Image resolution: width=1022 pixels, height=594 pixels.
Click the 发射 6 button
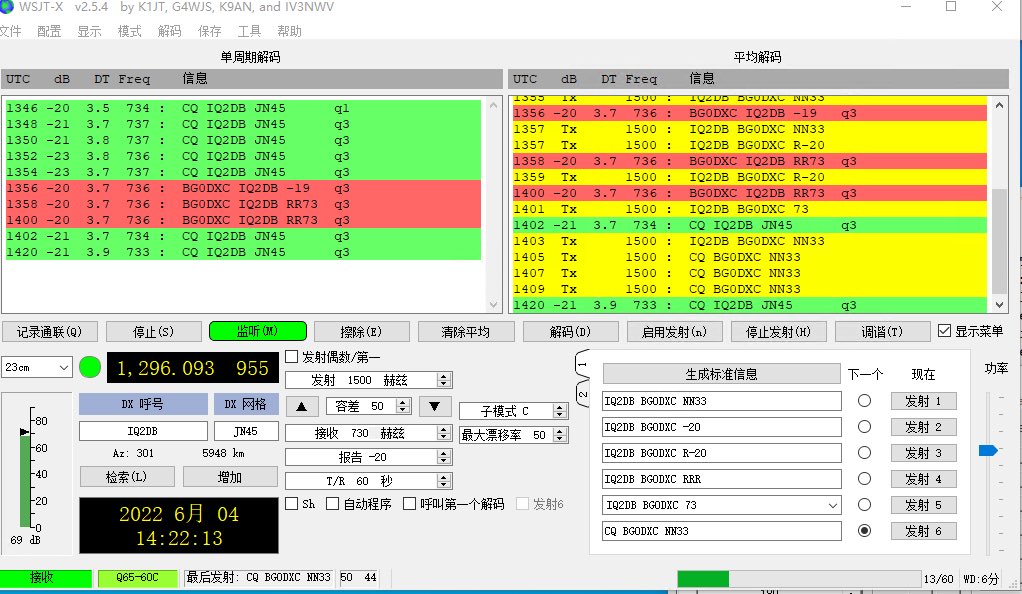pyautogui.click(x=924, y=531)
